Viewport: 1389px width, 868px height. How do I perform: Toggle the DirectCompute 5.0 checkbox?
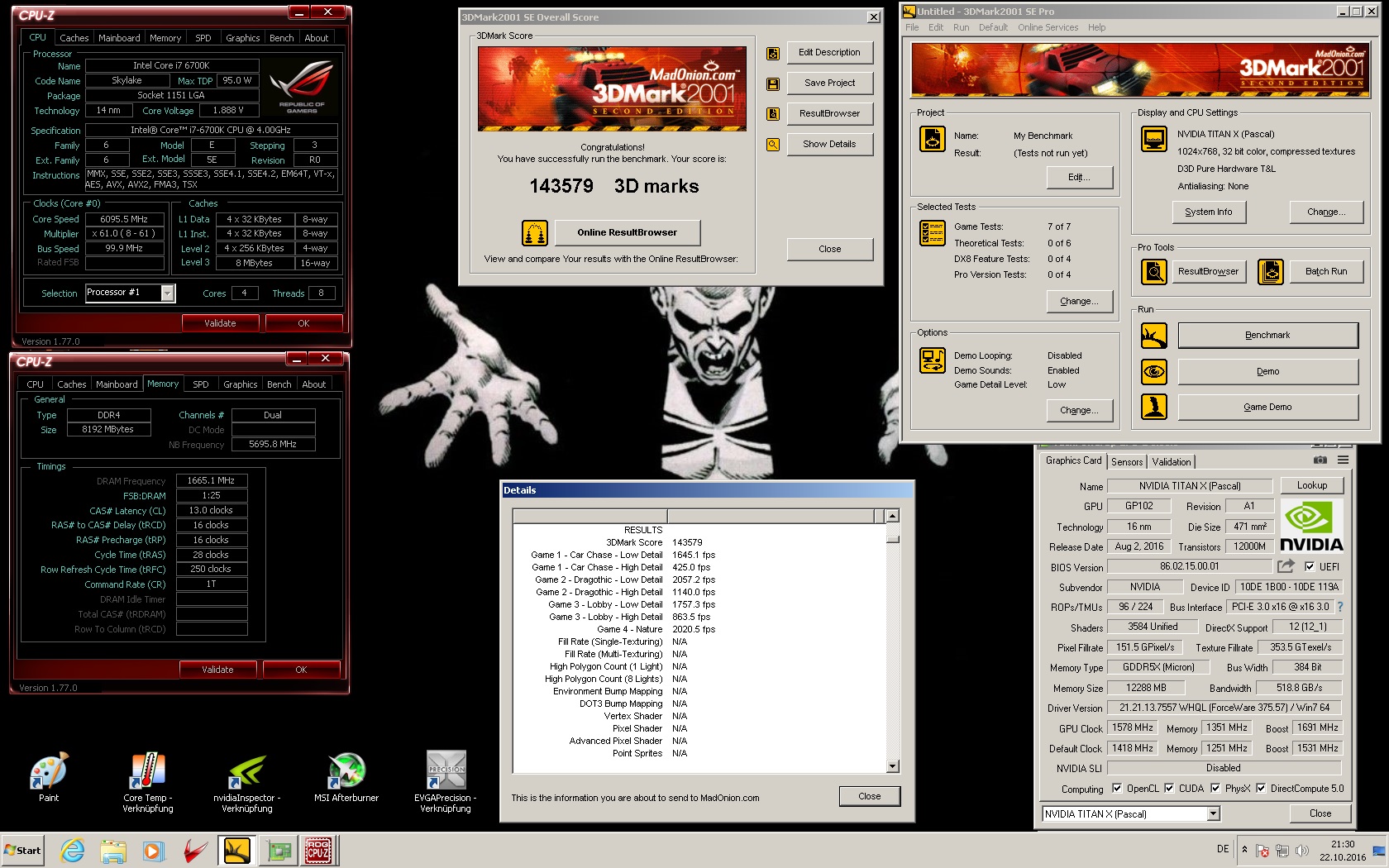(x=1261, y=788)
